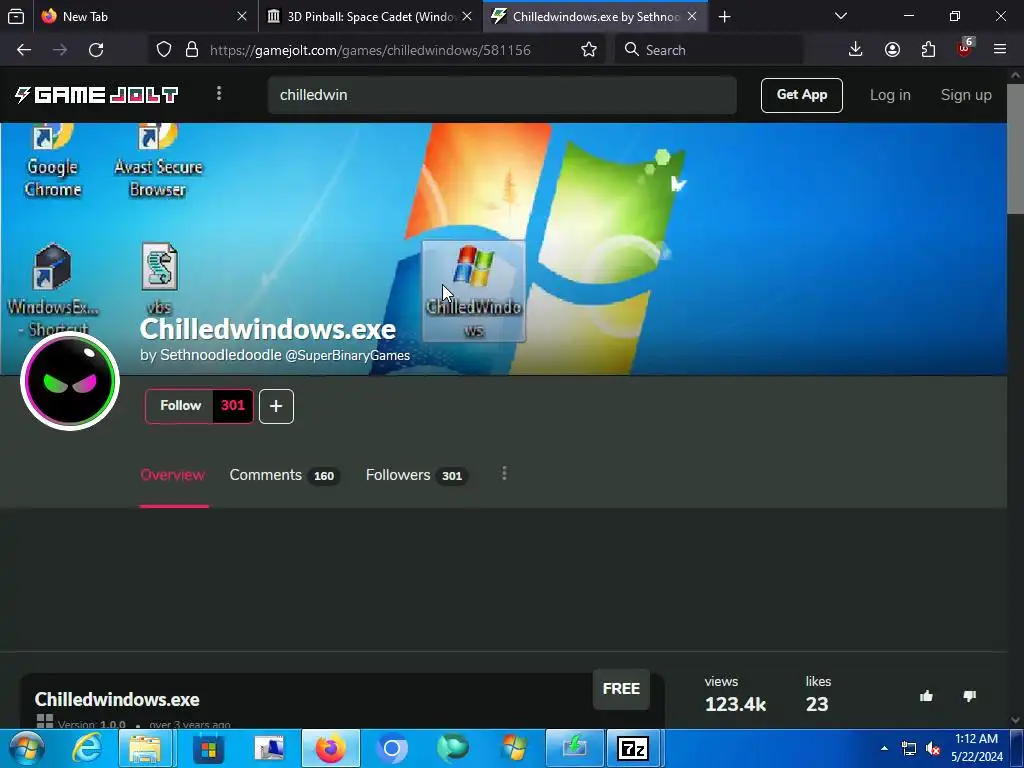Open the browser downloads panel
This screenshot has height=768, width=1024.
[856, 50]
